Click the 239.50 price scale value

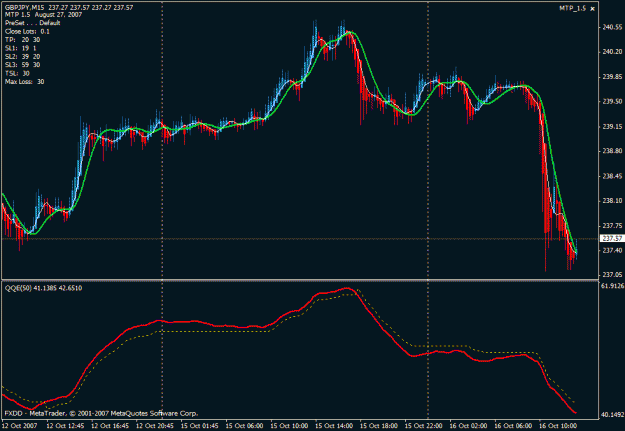[x=613, y=101]
